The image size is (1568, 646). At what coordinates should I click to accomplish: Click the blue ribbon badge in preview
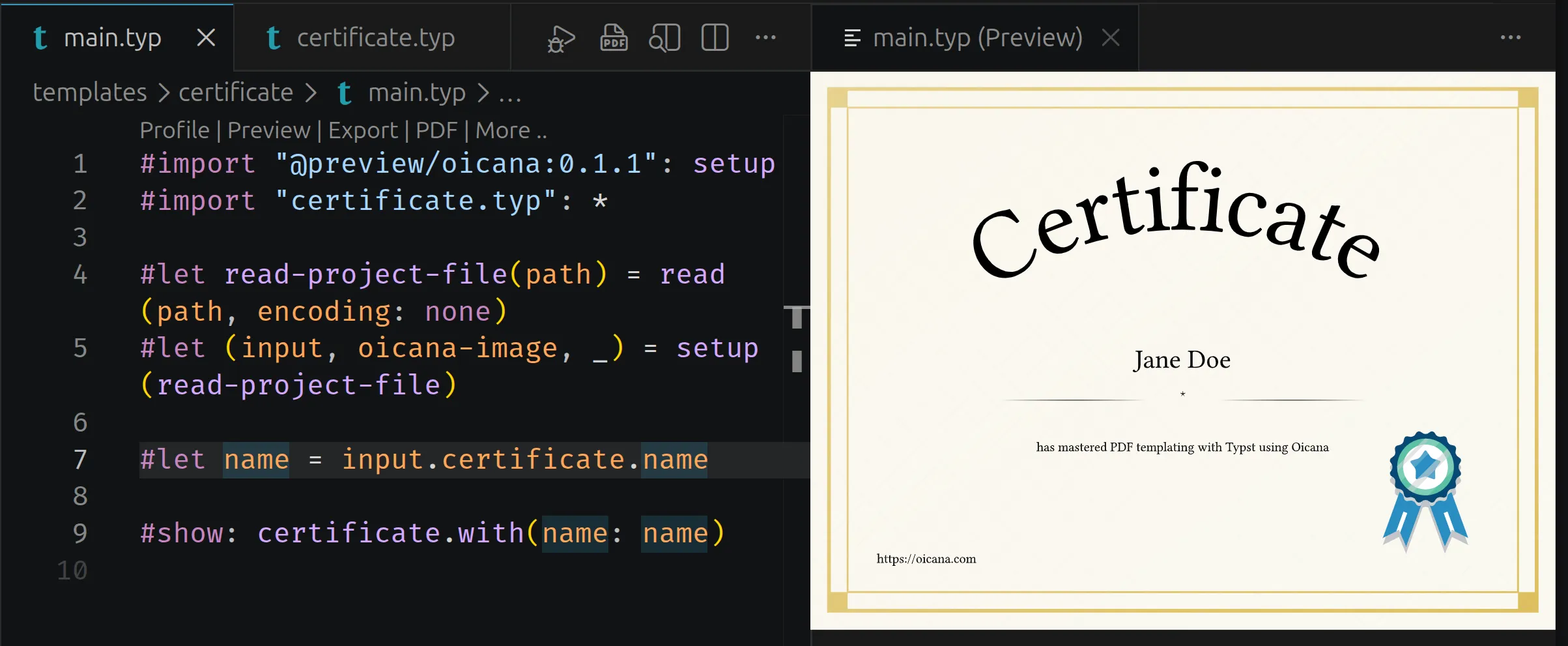pos(1425,491)
